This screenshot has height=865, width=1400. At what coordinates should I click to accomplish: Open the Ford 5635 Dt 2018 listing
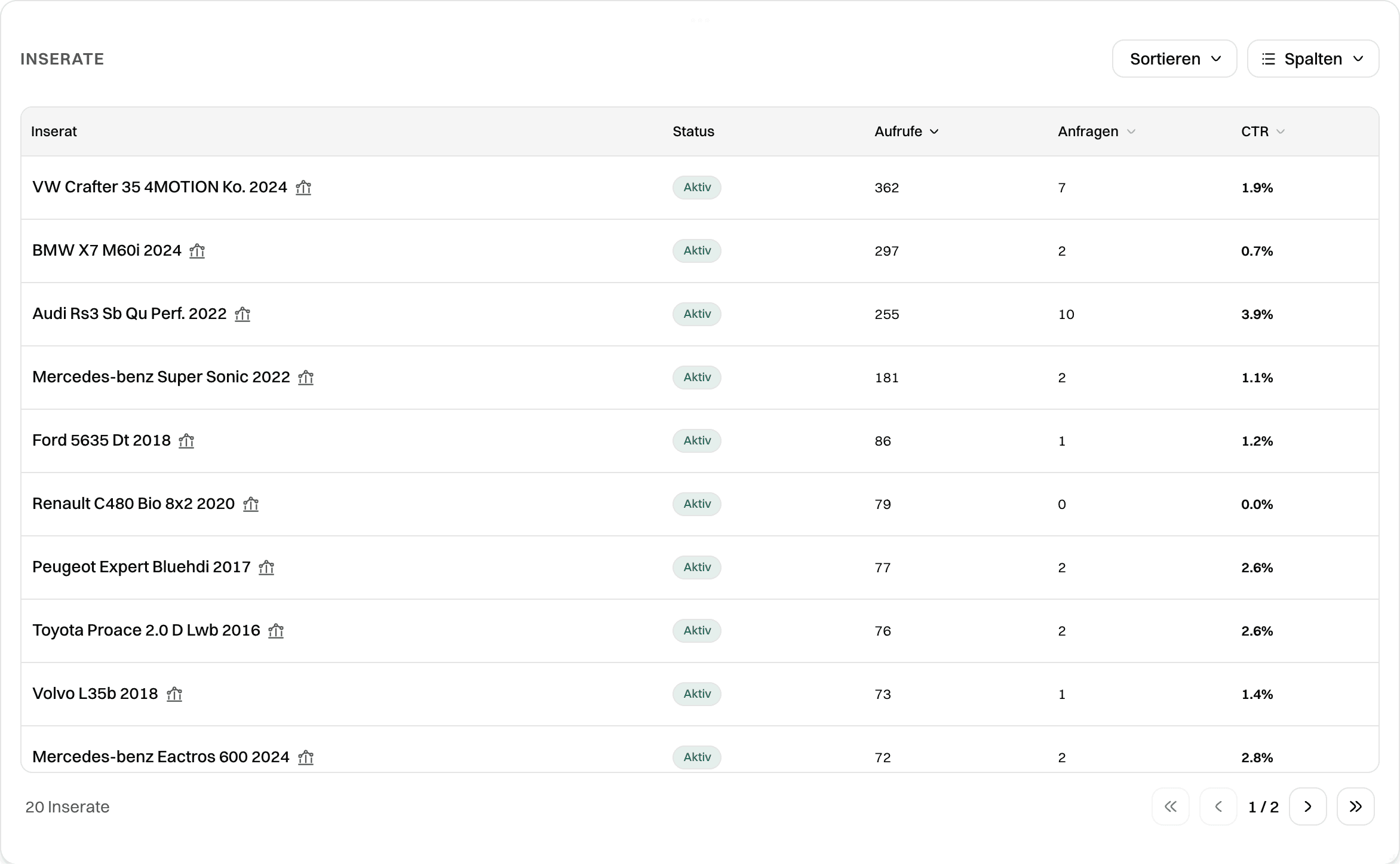coord(102,440)
